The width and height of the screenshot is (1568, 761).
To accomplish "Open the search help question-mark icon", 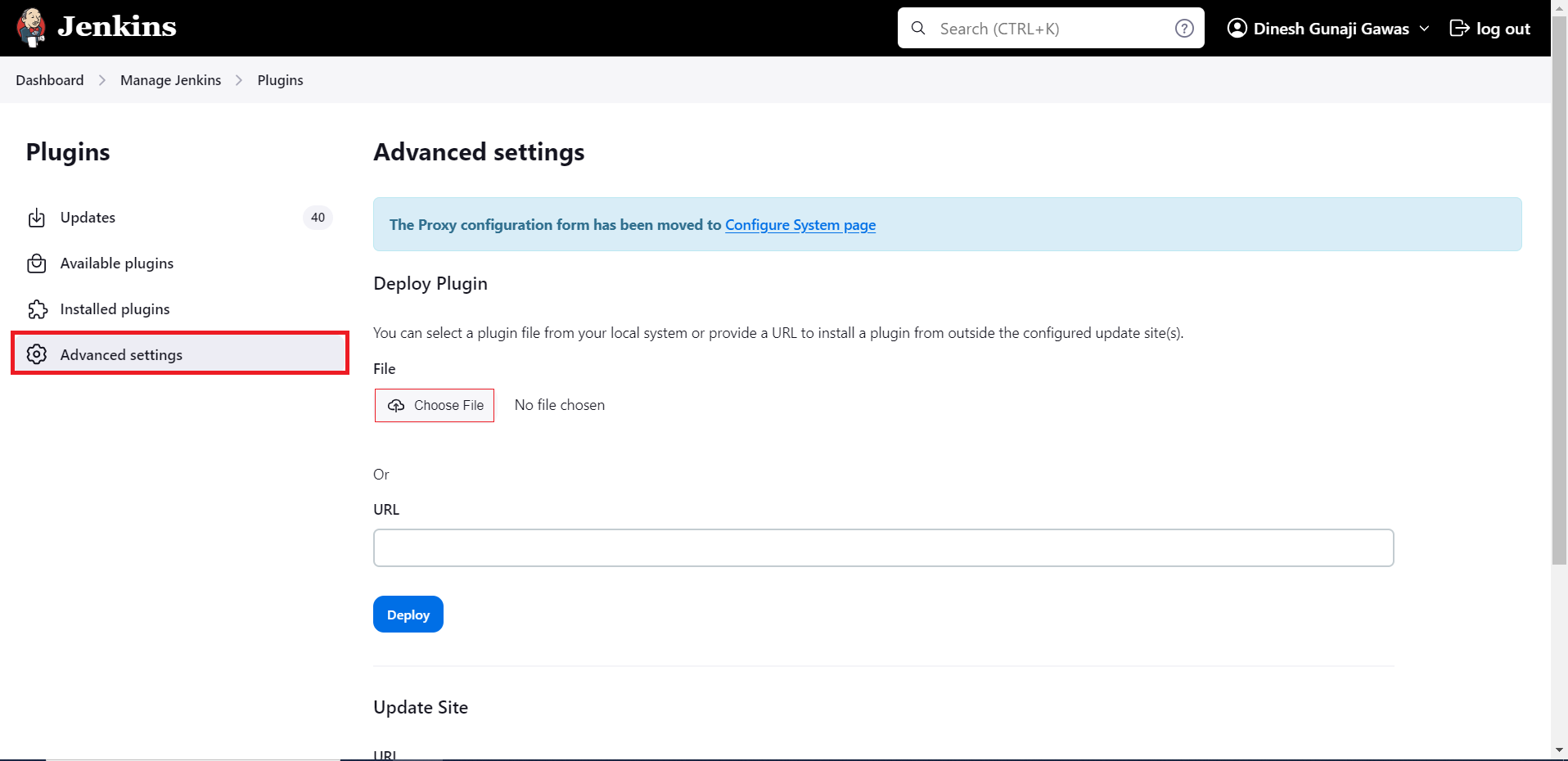I will tap(1184, 29).
